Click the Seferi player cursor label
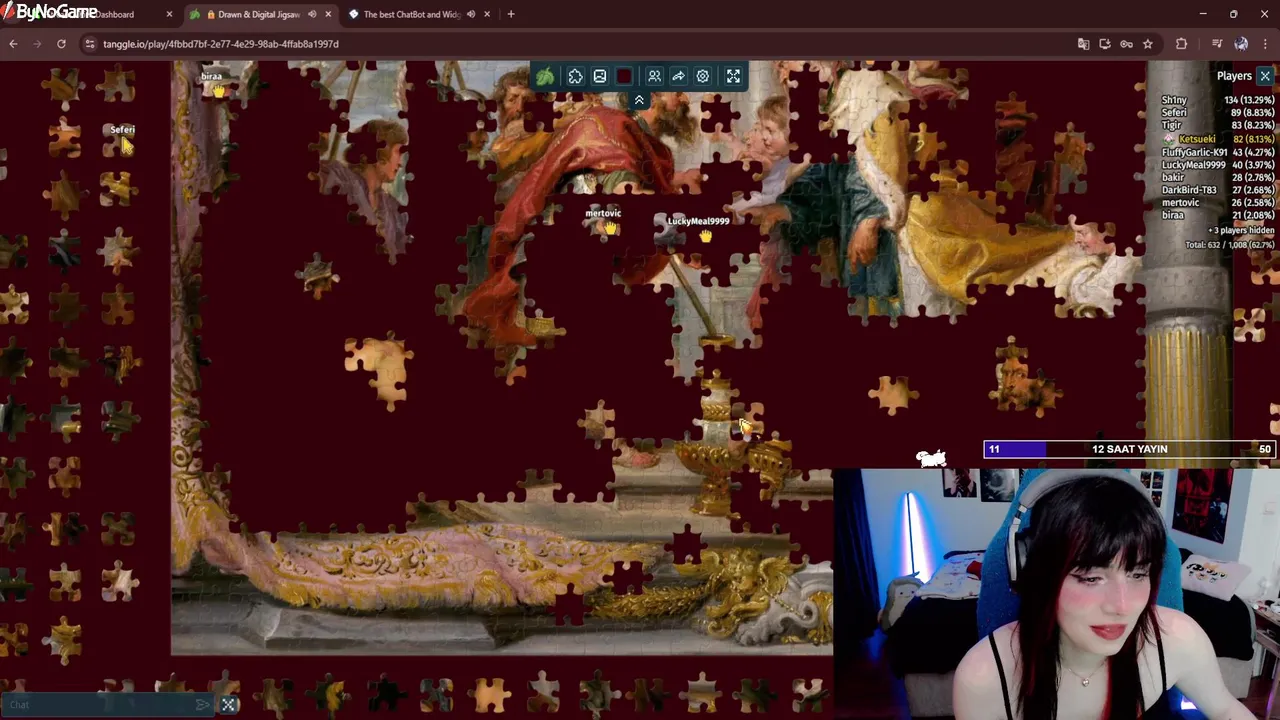 pyautogui.click(x=122, y=130)
